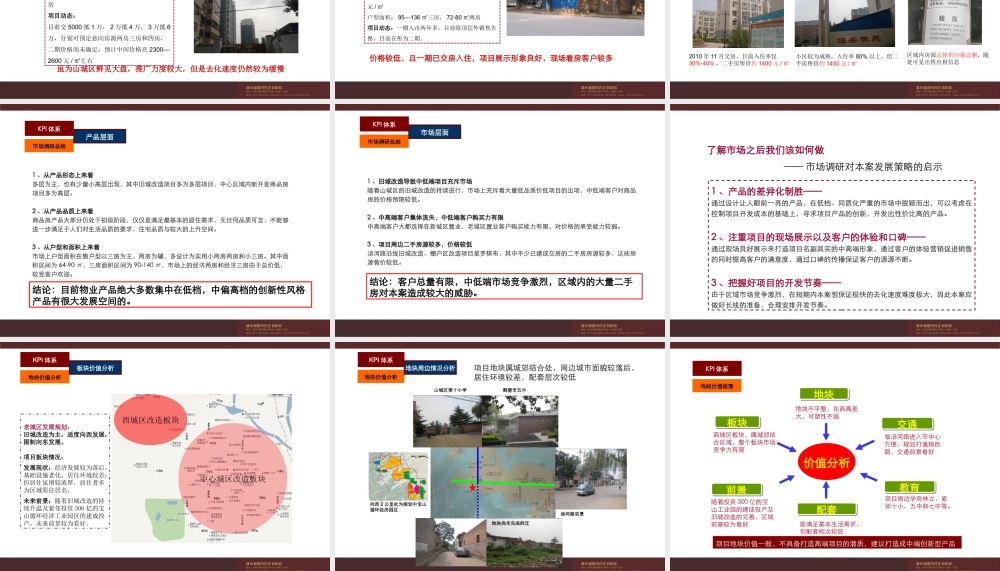1000x571 pixels.
Task: Select the 地块周边情况分析 slide
Action: [500, 456]
